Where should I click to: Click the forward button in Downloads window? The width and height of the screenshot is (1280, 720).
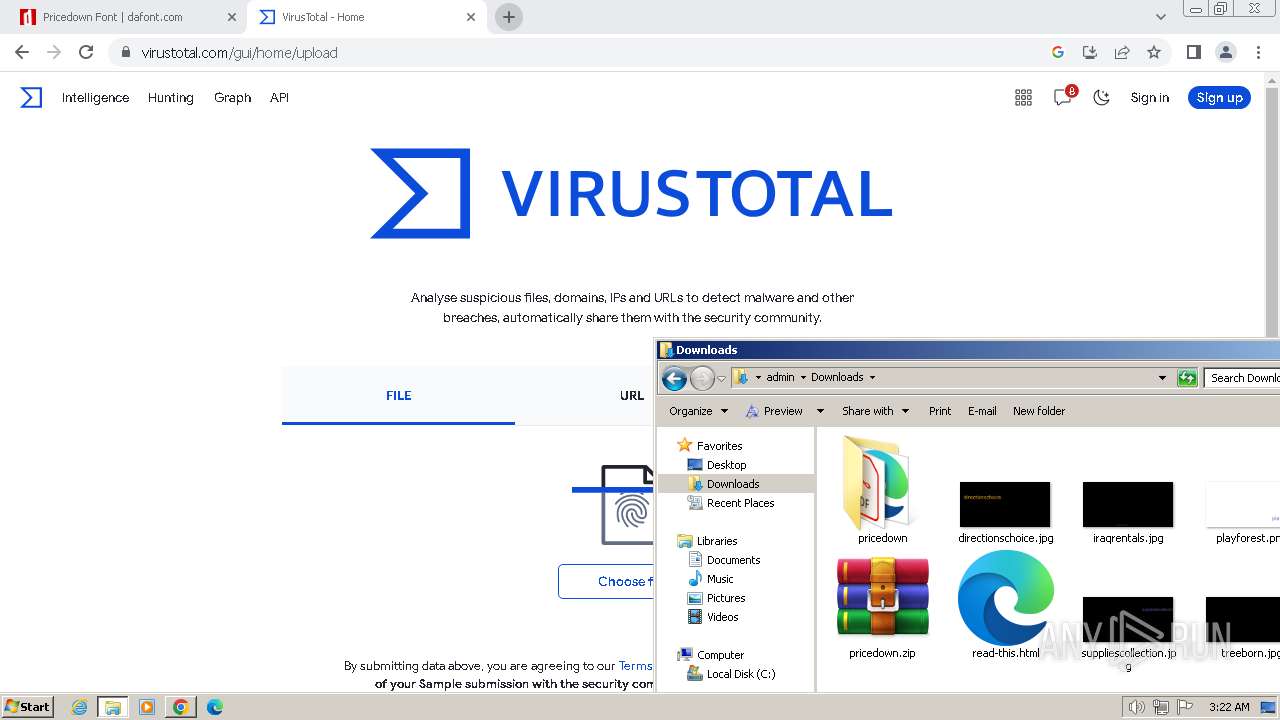coord(702,378)
